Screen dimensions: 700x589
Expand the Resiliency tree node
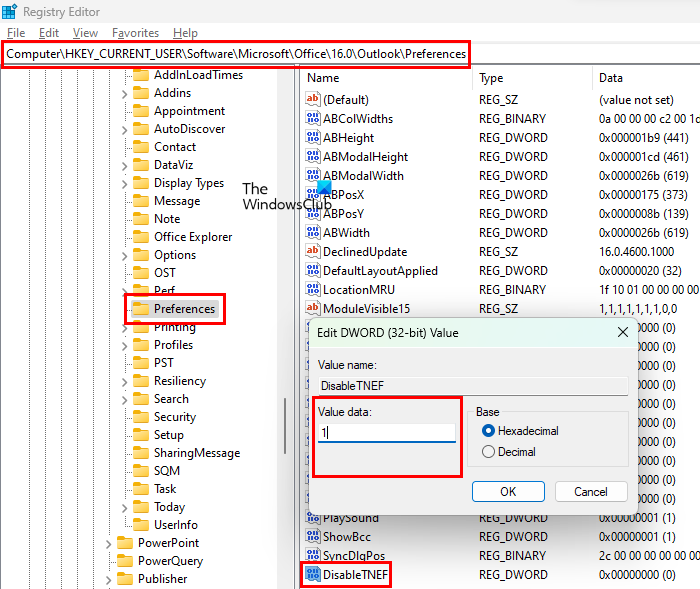tap(125, 382)
